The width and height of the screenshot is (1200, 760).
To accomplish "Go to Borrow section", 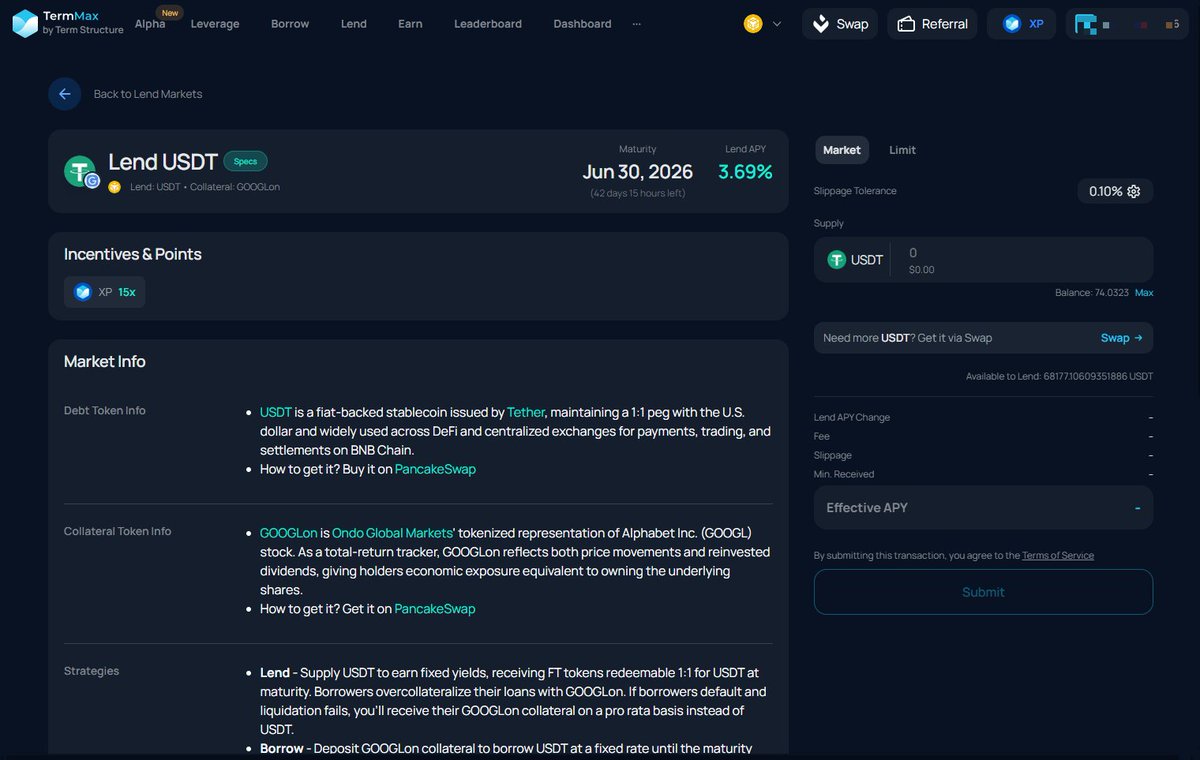I will coord(290,24).
